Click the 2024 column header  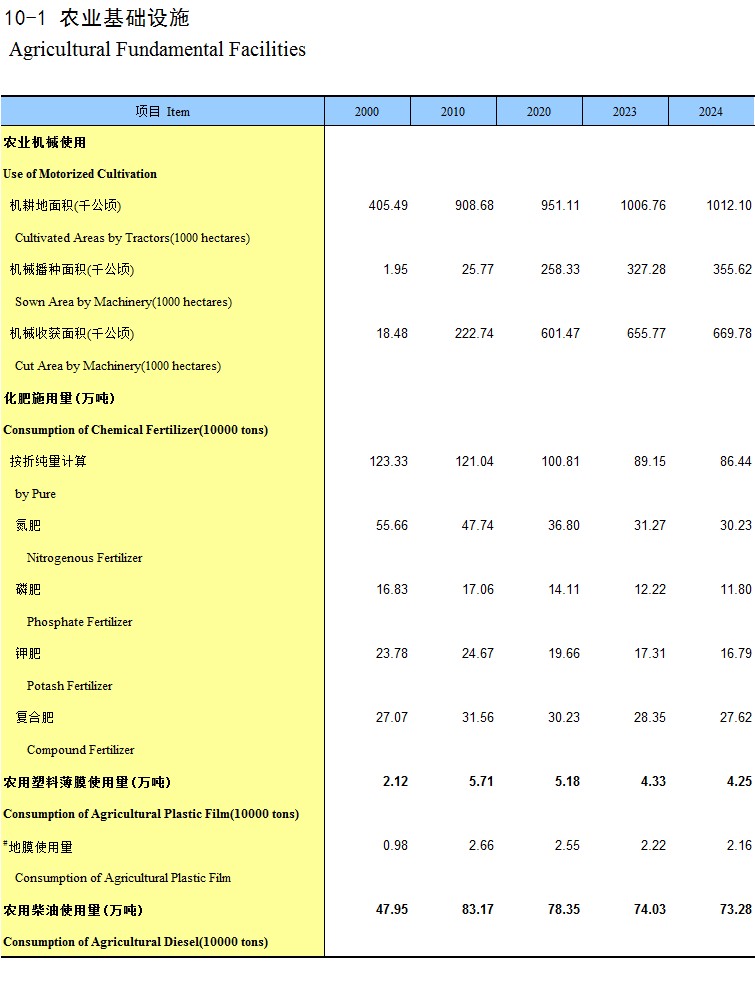[x=711, y=112]
